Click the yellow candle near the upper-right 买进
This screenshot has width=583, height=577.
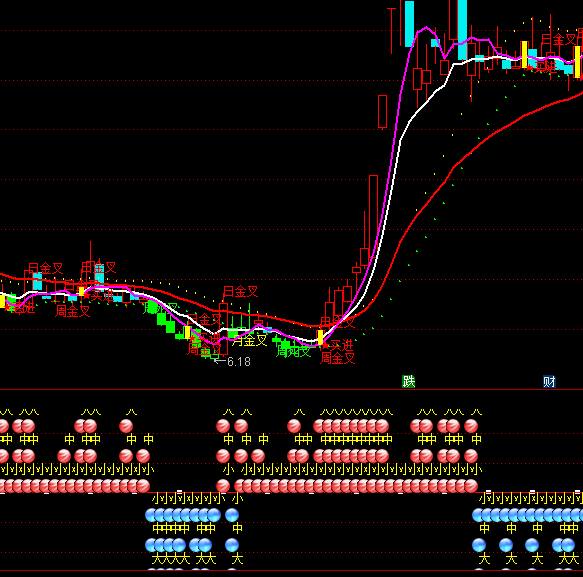click(x=524, y=55)
